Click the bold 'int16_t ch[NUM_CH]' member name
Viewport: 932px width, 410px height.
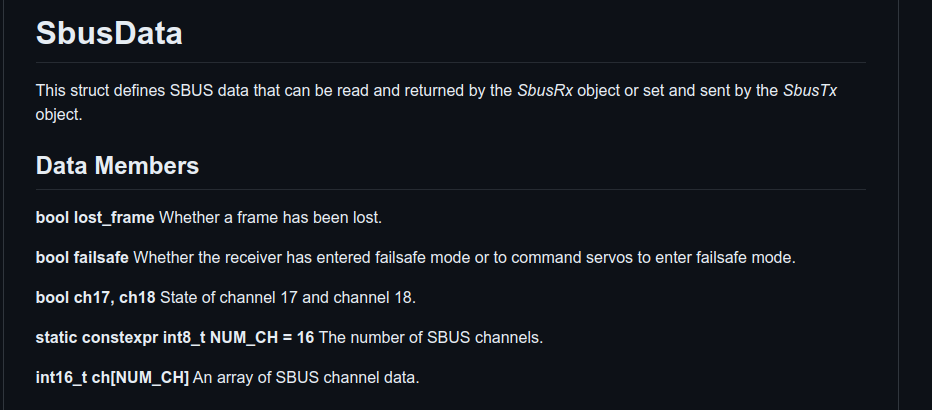pyautogui.click(x=112, y=377)
